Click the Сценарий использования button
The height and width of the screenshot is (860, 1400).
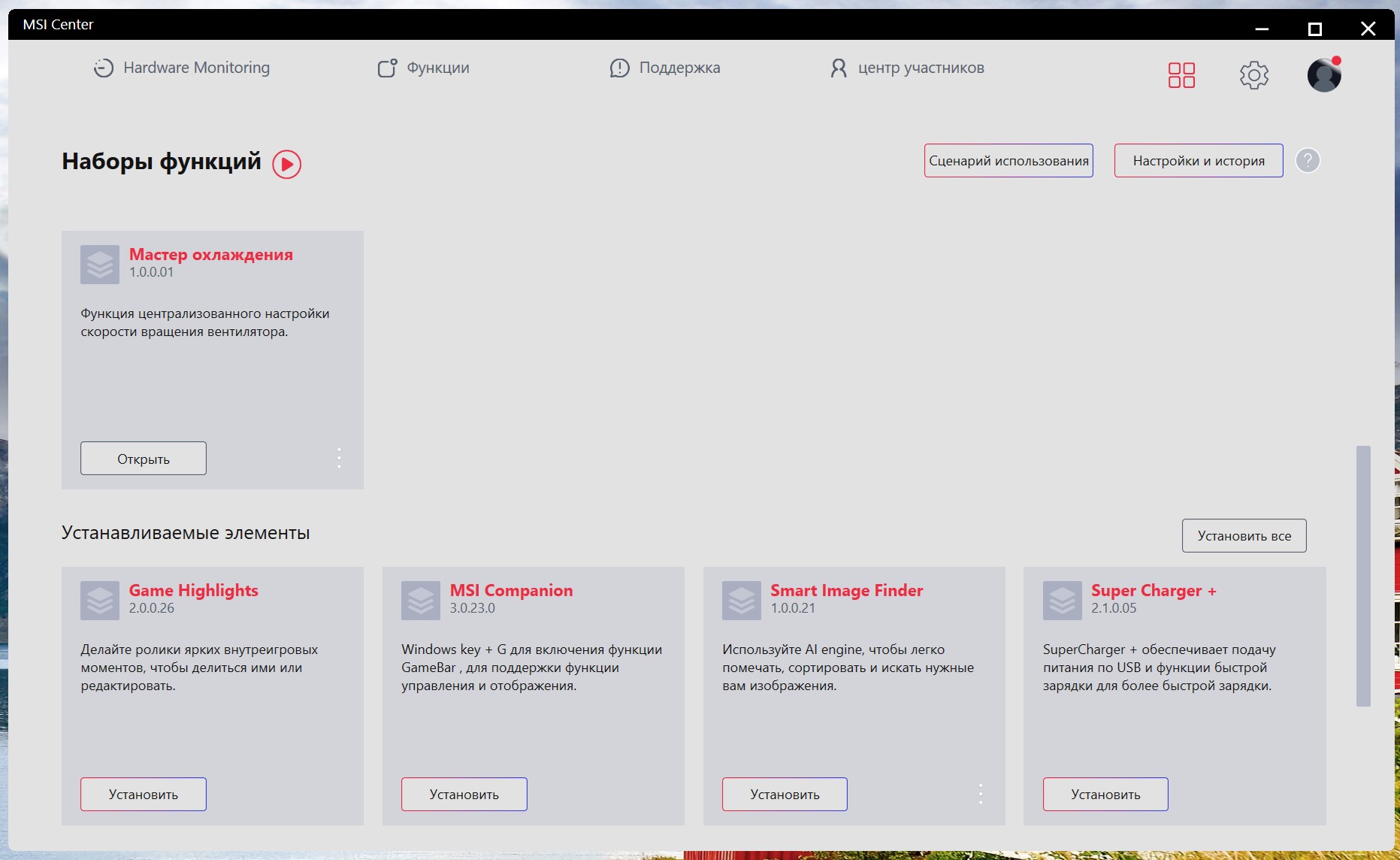point(1008,161)
